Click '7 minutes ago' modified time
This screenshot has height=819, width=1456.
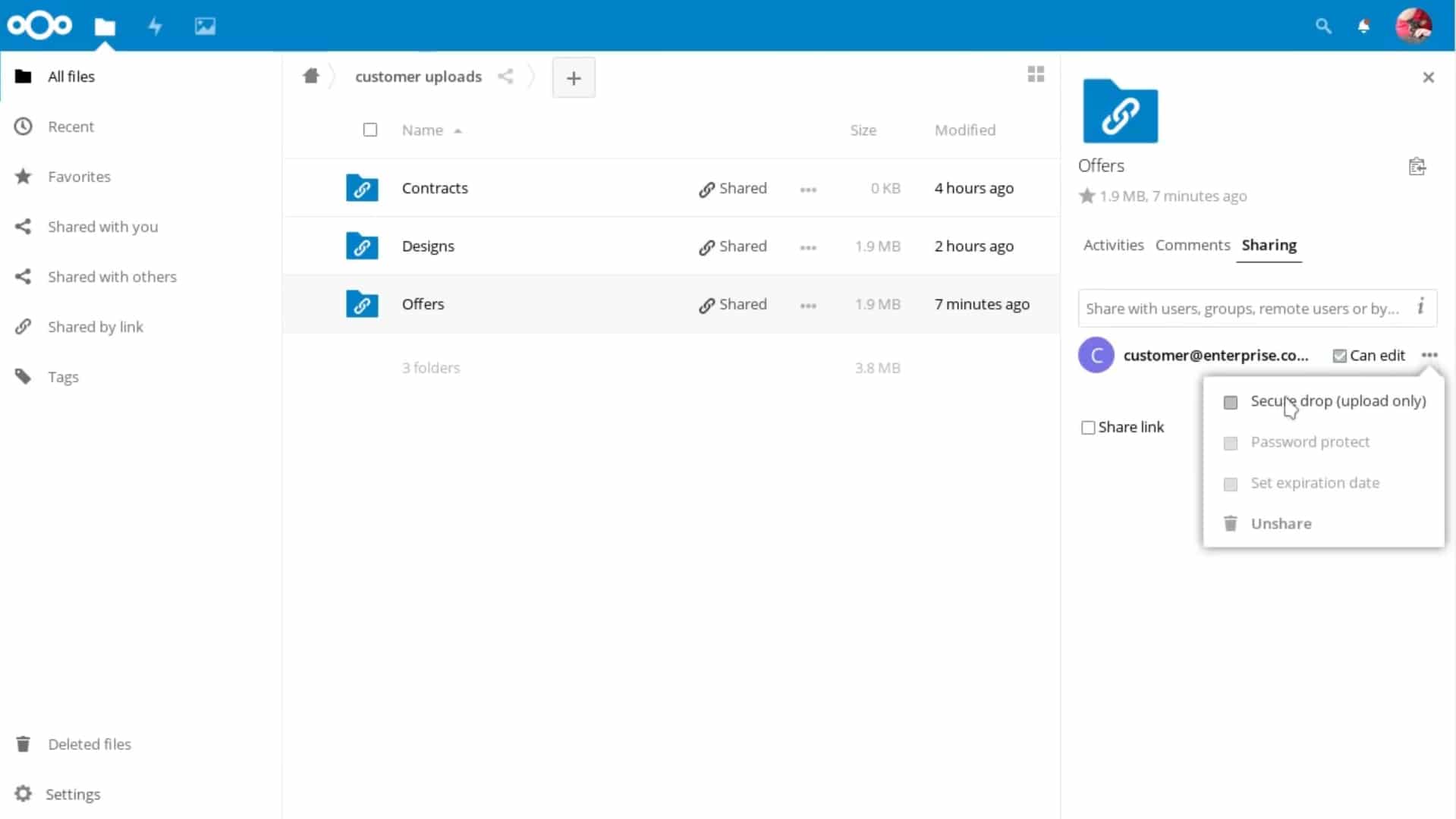tap(982, 304)
